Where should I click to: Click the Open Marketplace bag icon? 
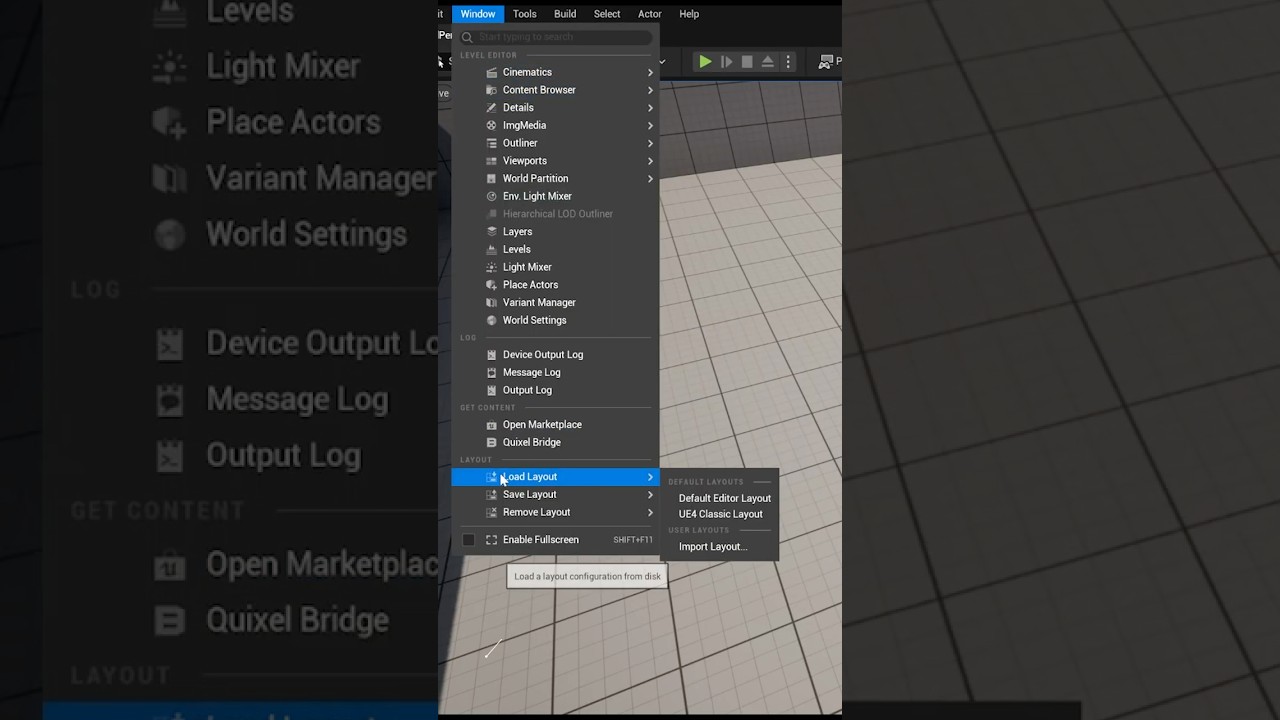pyautogui.click(x=491, y=425)
